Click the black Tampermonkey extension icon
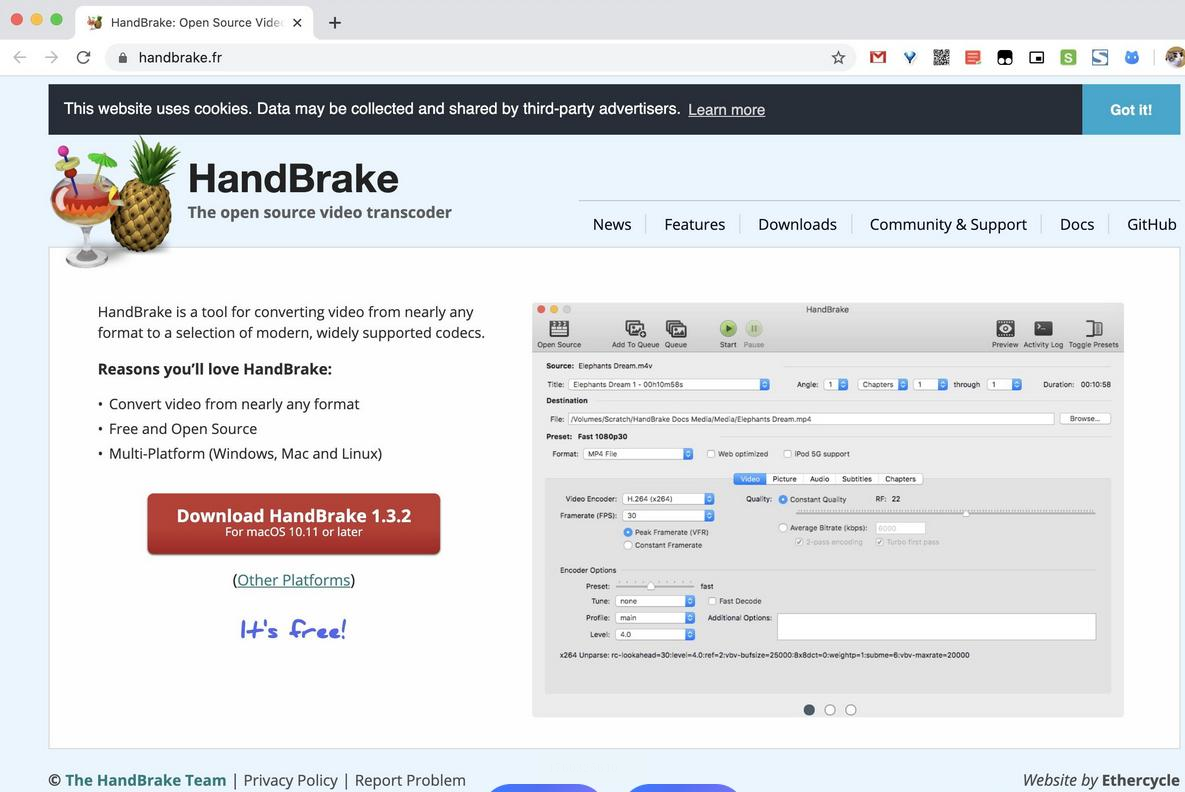Screen dimensions: 1185x792 click(x=1004, y=57)
